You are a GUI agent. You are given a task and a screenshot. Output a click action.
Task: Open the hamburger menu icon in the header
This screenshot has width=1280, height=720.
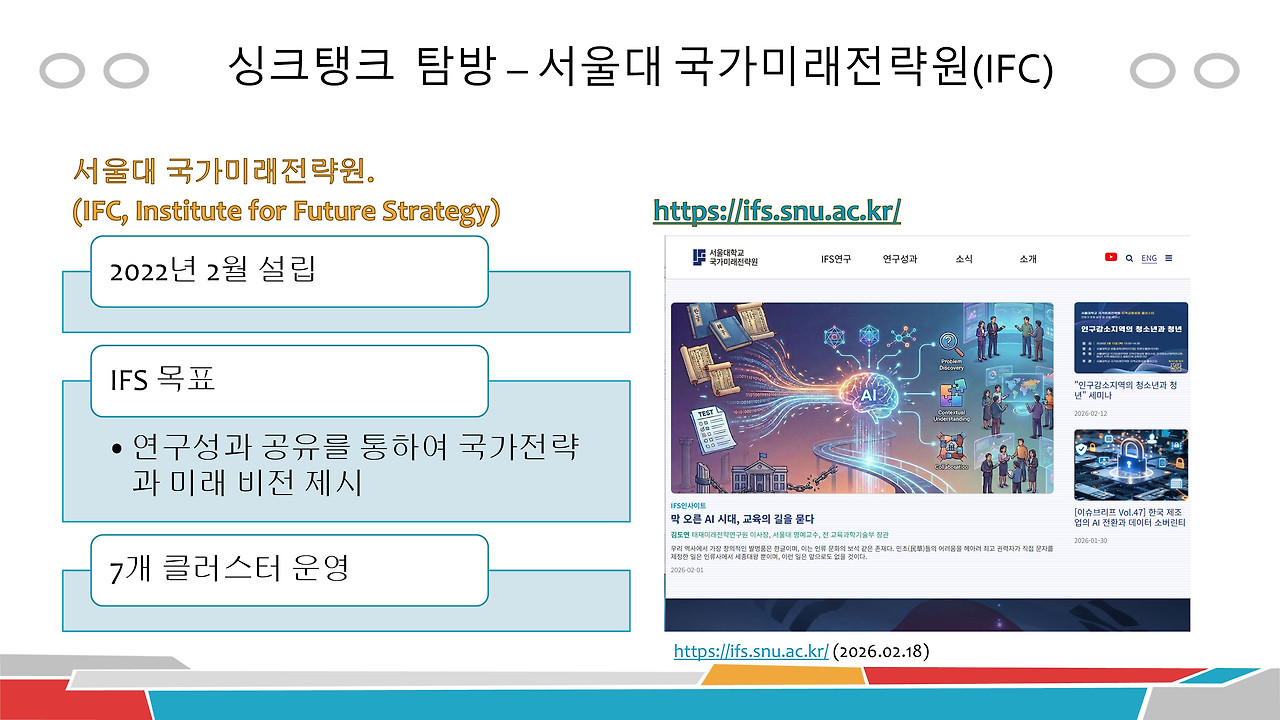(1167, 257)
